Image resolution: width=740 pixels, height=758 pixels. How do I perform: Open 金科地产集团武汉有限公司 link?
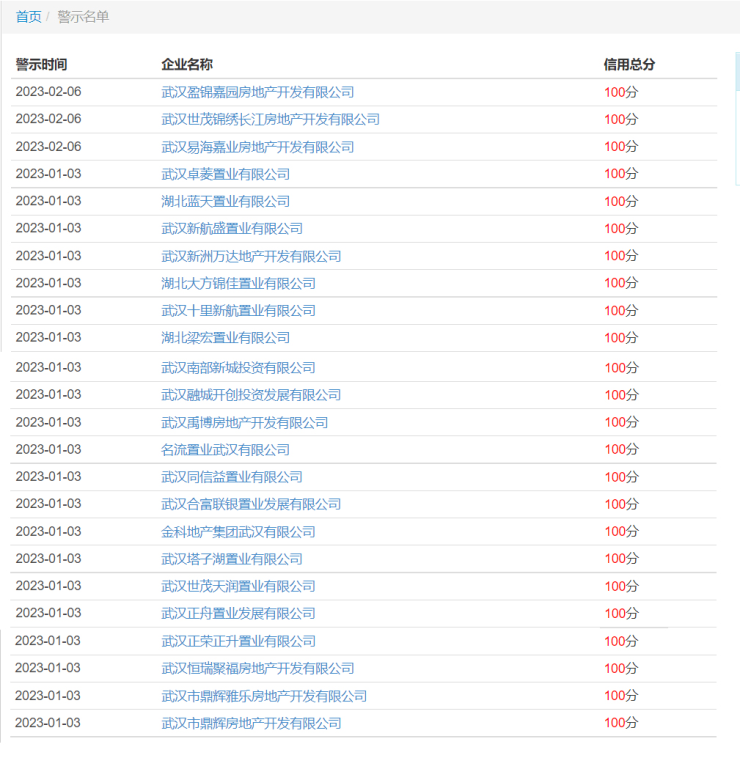(x=238, y=531)
